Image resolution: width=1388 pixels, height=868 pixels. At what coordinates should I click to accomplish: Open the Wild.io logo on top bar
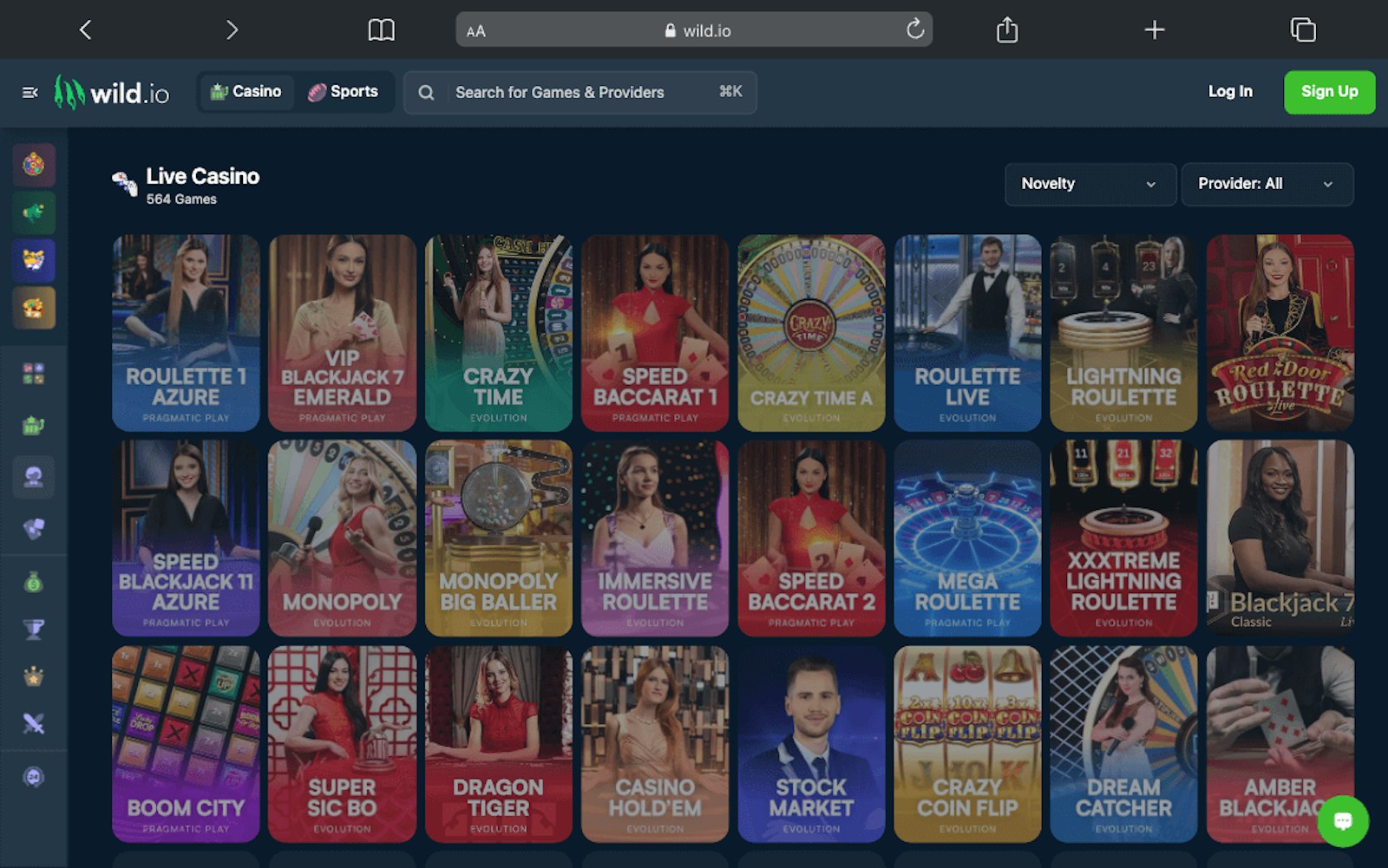coord(113,93)
